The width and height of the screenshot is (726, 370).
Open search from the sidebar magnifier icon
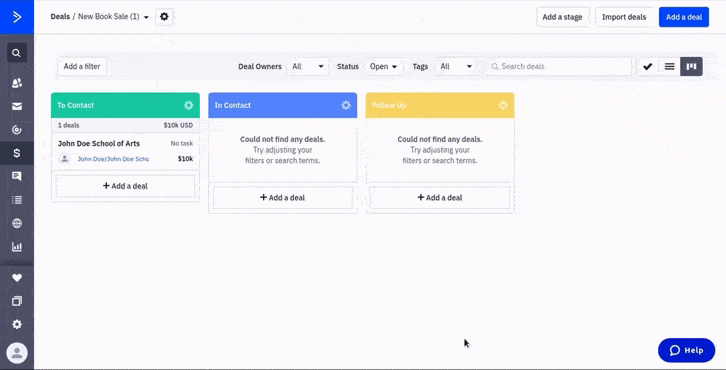click(17, 53)
